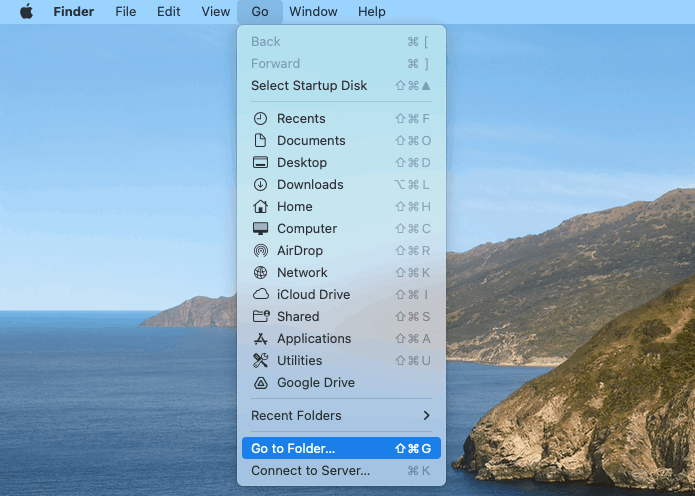Open the Help menu
The height and width of the screenshot is (496, 695).
click(x=371, y=12)
